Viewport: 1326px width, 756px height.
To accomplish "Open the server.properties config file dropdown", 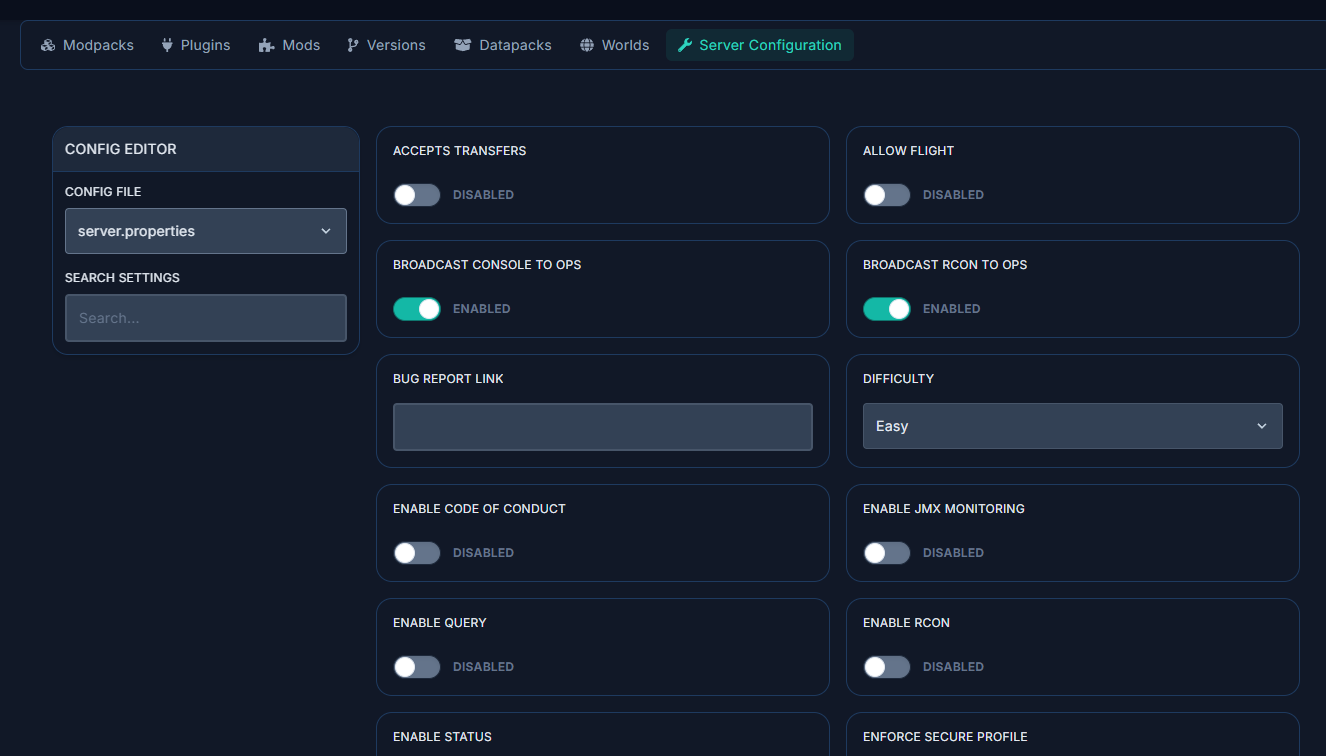I will (205, 231).
